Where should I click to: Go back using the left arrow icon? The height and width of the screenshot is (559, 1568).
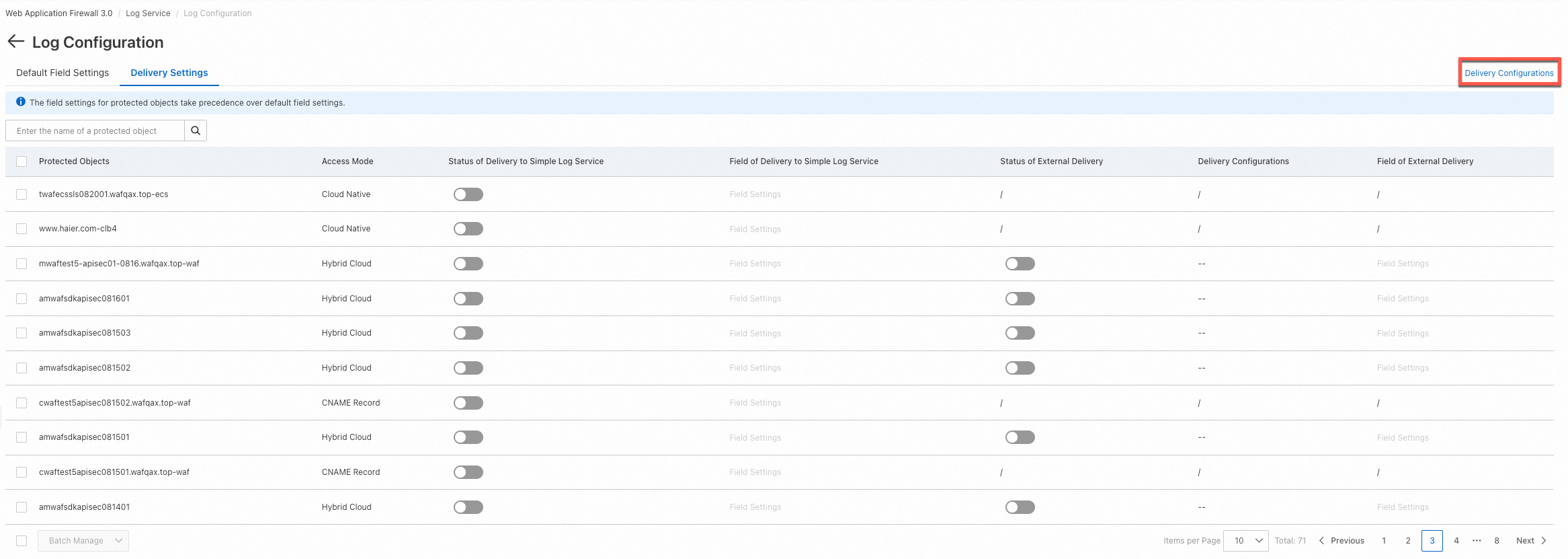click(16, 42)
